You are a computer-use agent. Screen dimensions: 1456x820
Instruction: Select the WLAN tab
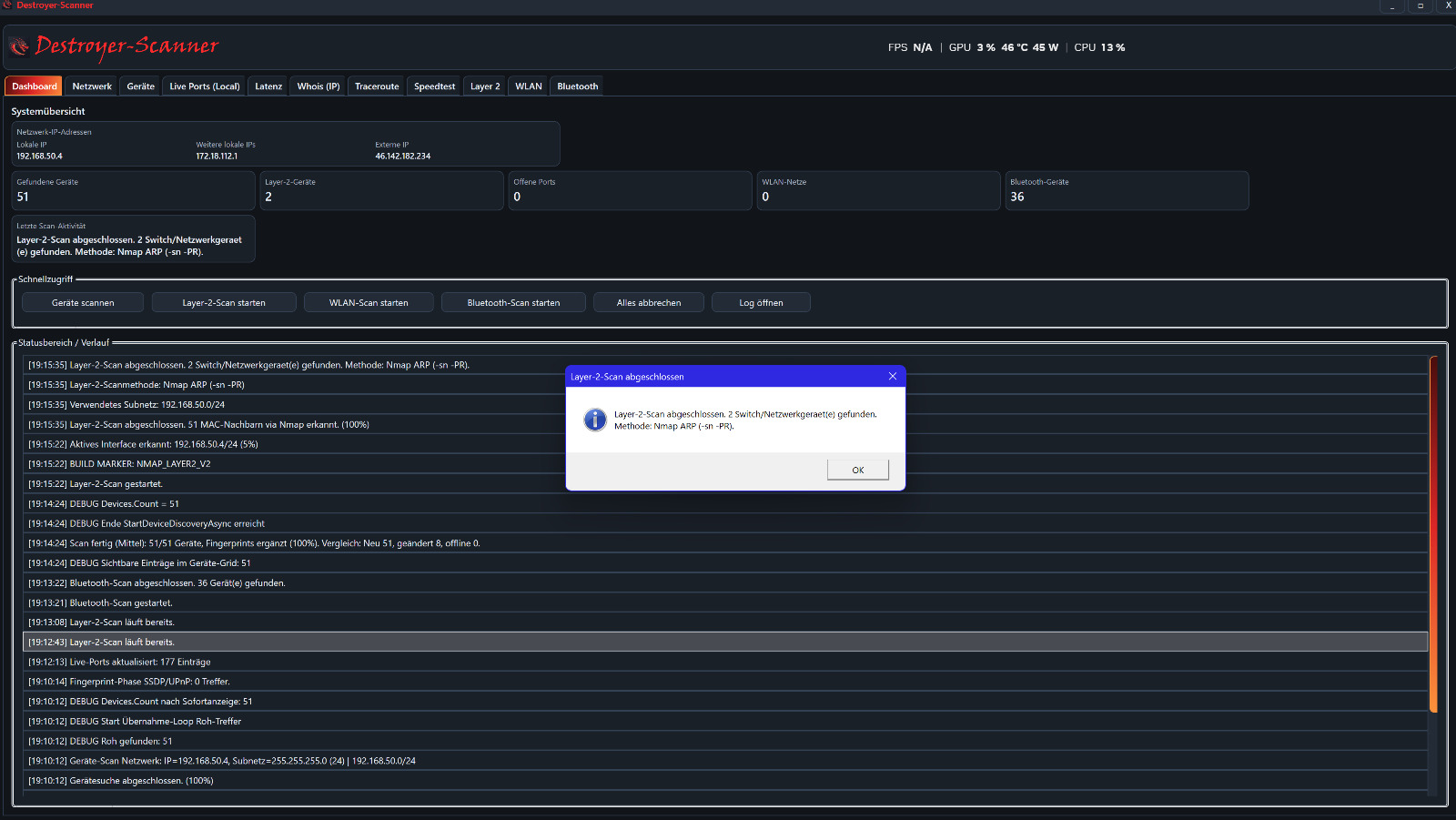point(529,86)
